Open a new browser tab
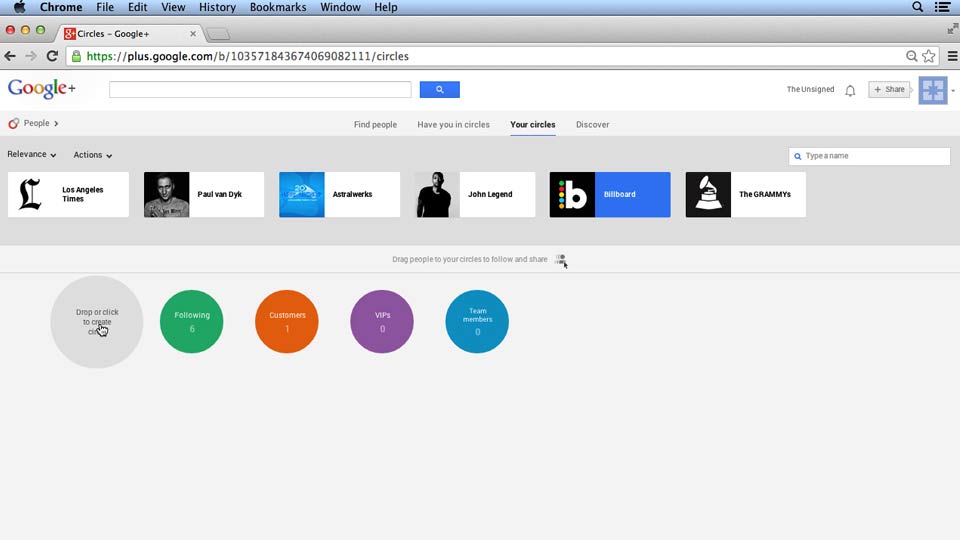960x540 pixels. [x=217, y=34]
